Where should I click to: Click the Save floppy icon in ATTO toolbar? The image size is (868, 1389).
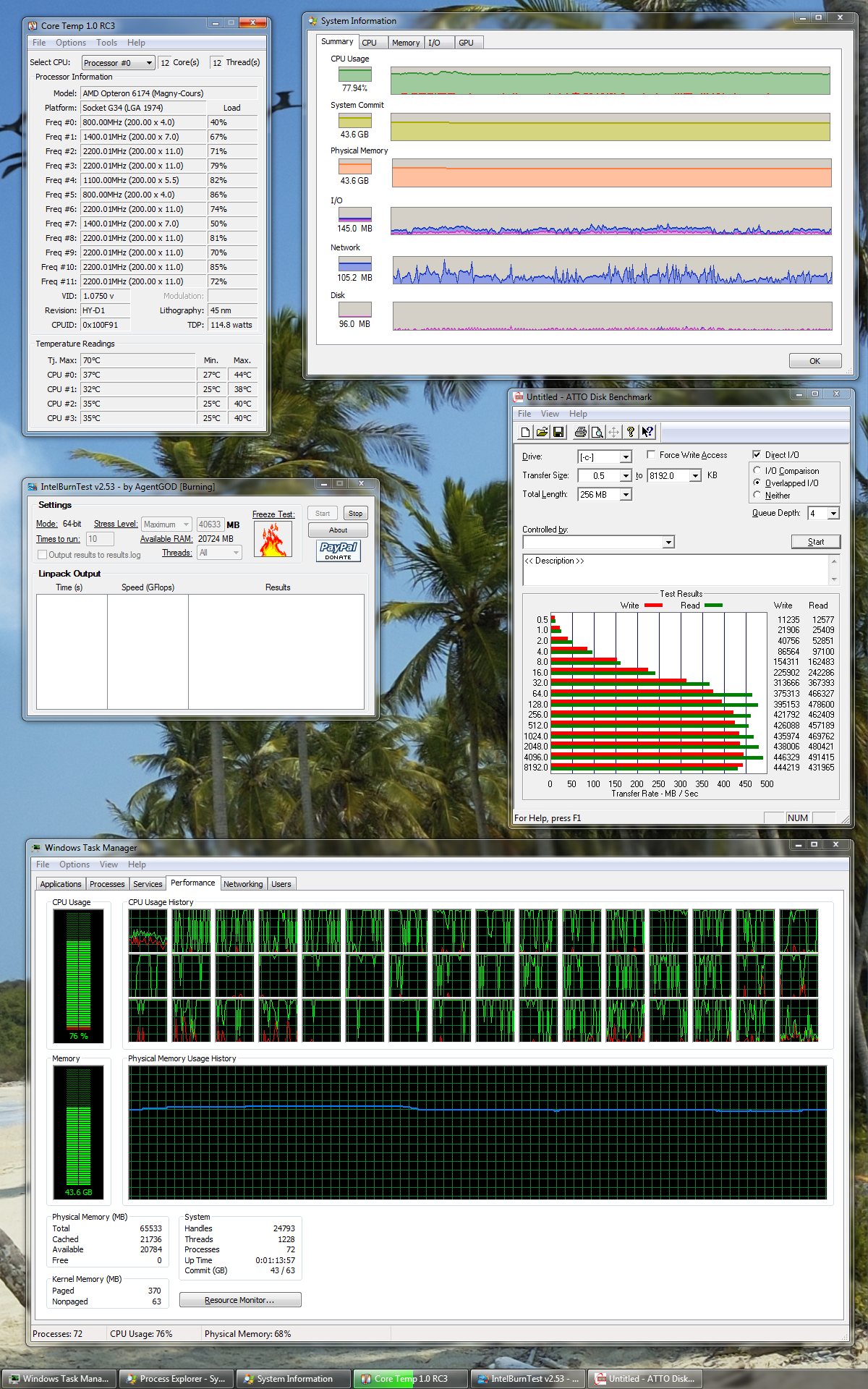point(558,432)
